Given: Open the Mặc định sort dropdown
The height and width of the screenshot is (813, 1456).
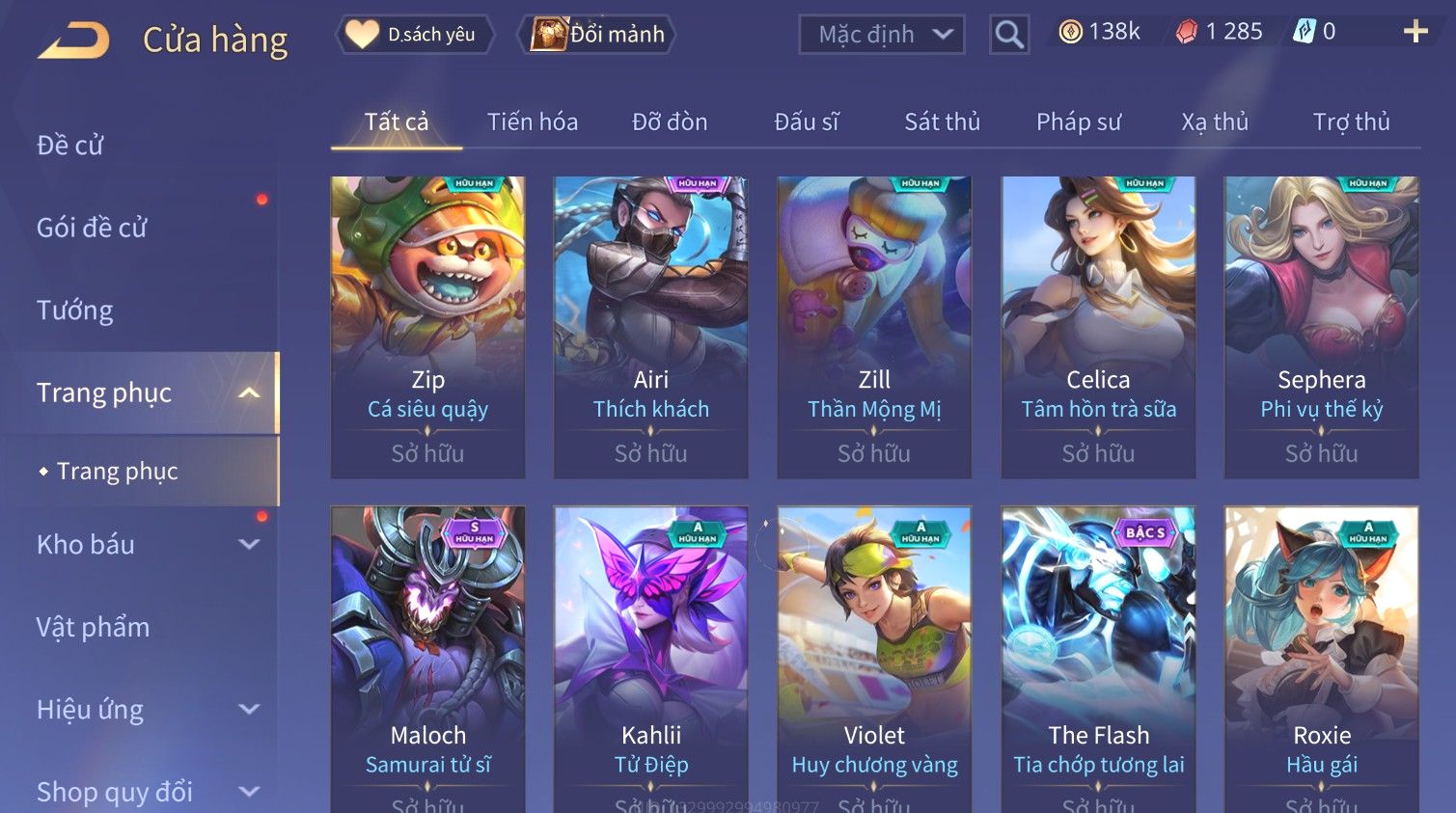Looking at the screenshot, I should (x=881, y=35).
